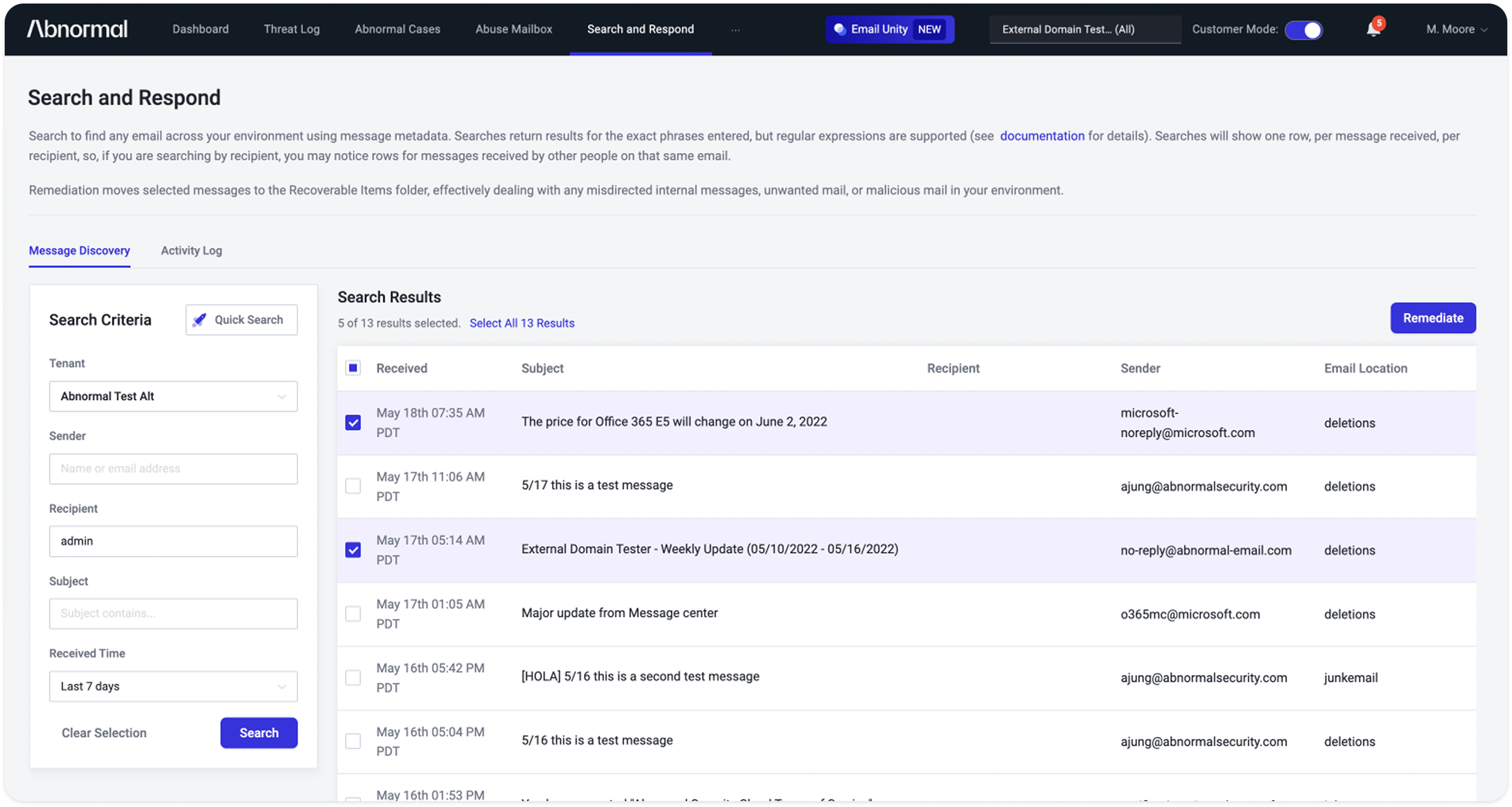Click Clear Selection

click(104, 733)
